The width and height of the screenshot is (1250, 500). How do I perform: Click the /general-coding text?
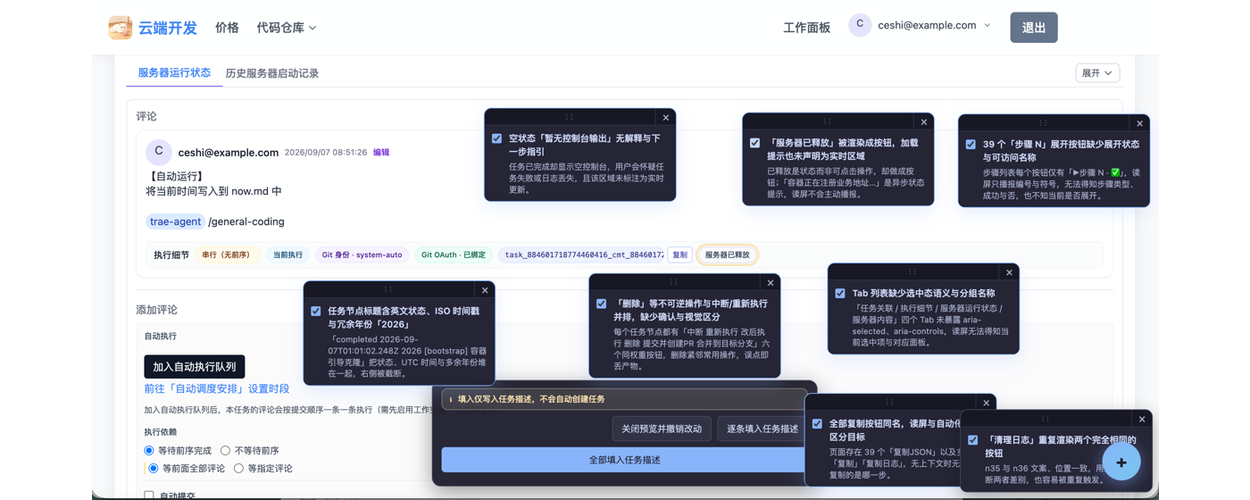(246, 222)
